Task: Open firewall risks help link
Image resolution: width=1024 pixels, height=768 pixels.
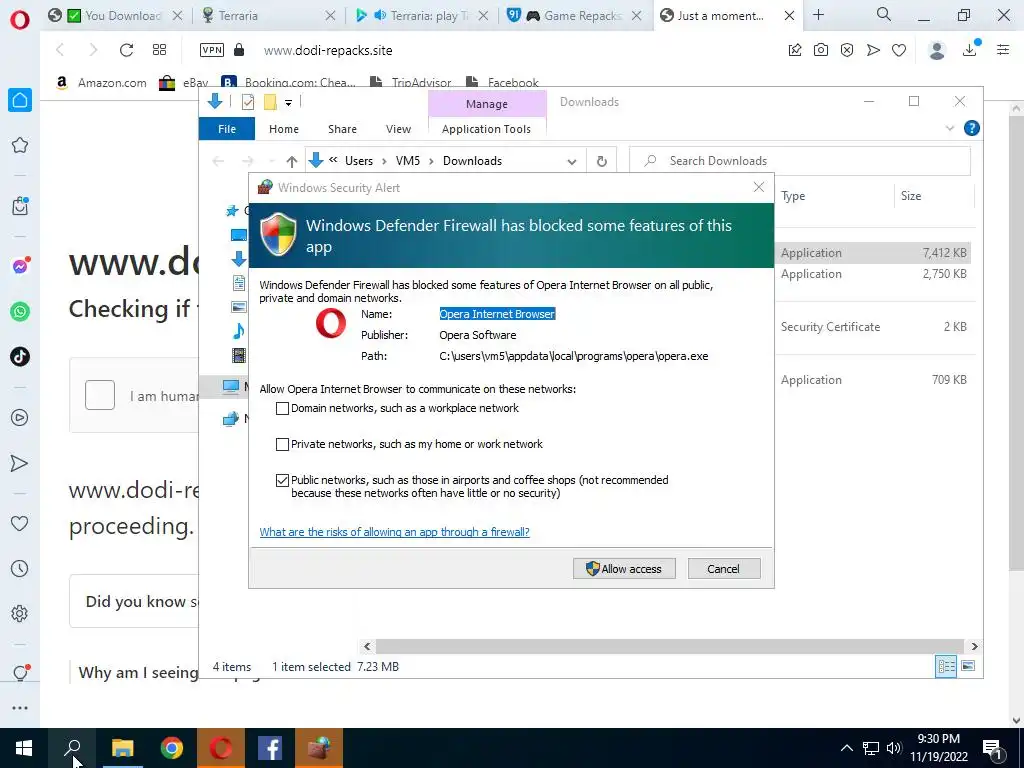Action: (394, 532)
